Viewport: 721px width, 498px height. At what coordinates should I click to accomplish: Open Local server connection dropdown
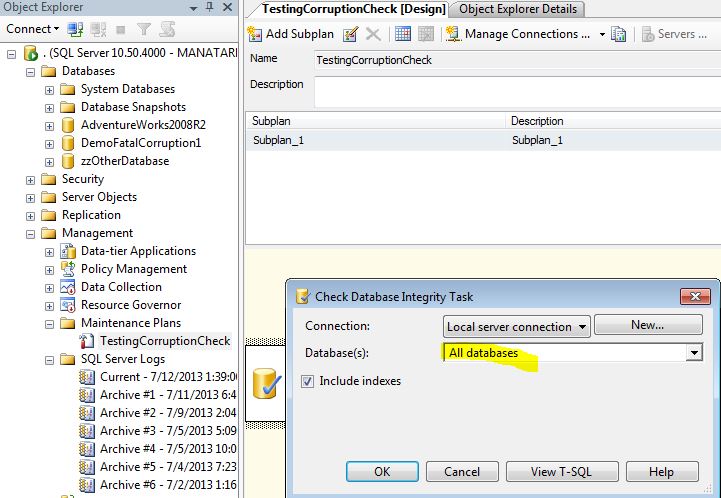coord(517,326)
